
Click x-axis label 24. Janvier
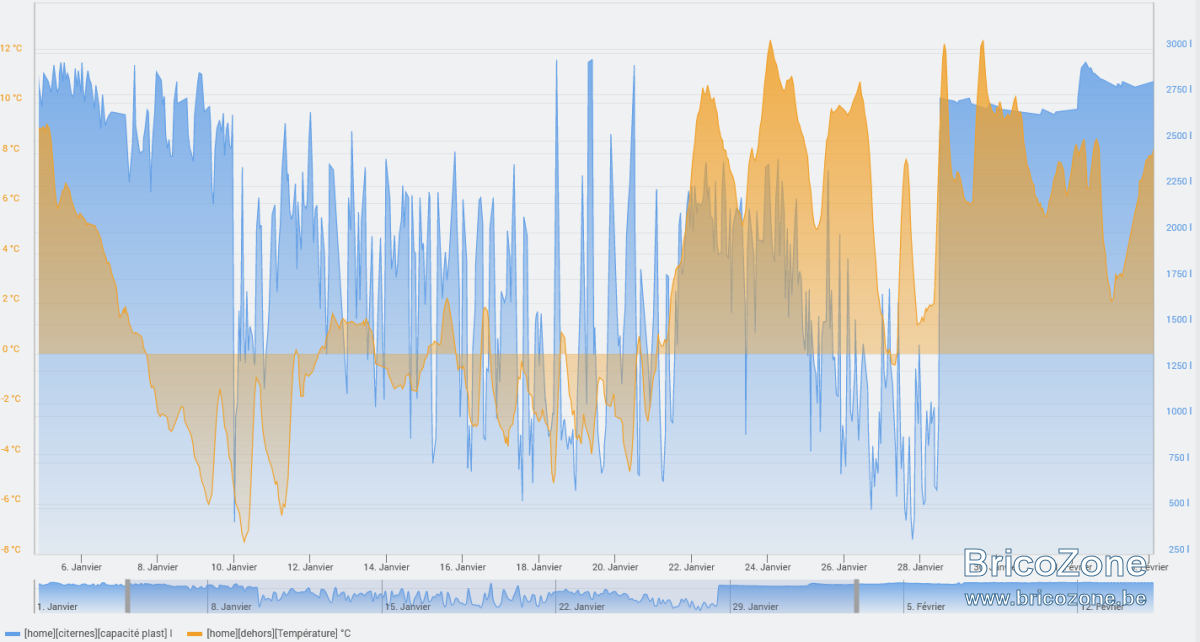coord(766,567)
